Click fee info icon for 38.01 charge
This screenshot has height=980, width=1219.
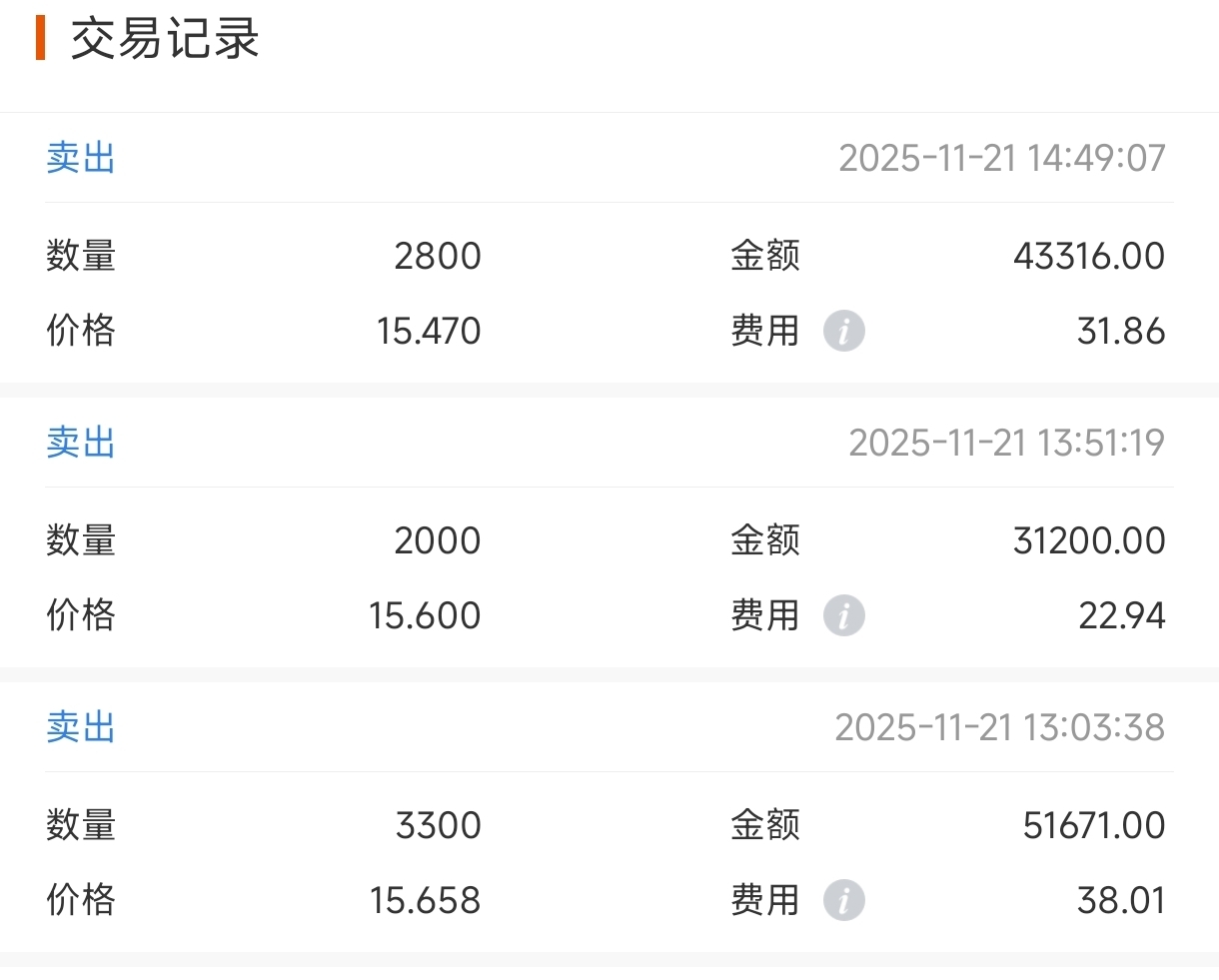pos(843,900)
